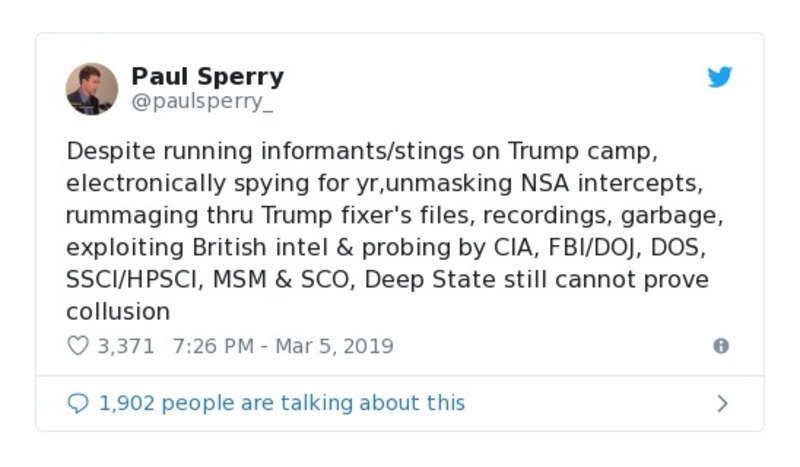The image size is (800, 467).
Task: Open the Paul Sperry display name
Action: point(207,77)
